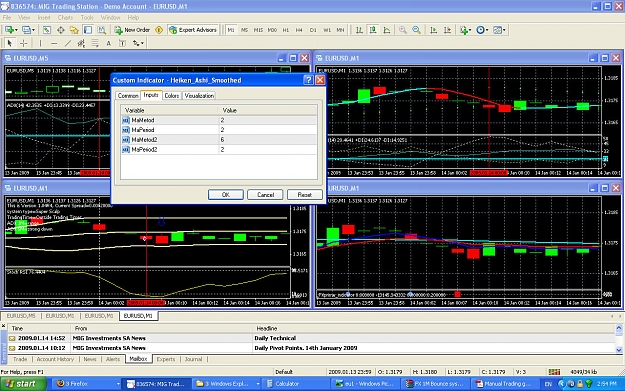625x391 pixels.
Task: Draw a vertical line tool
Action: (40, 43)
